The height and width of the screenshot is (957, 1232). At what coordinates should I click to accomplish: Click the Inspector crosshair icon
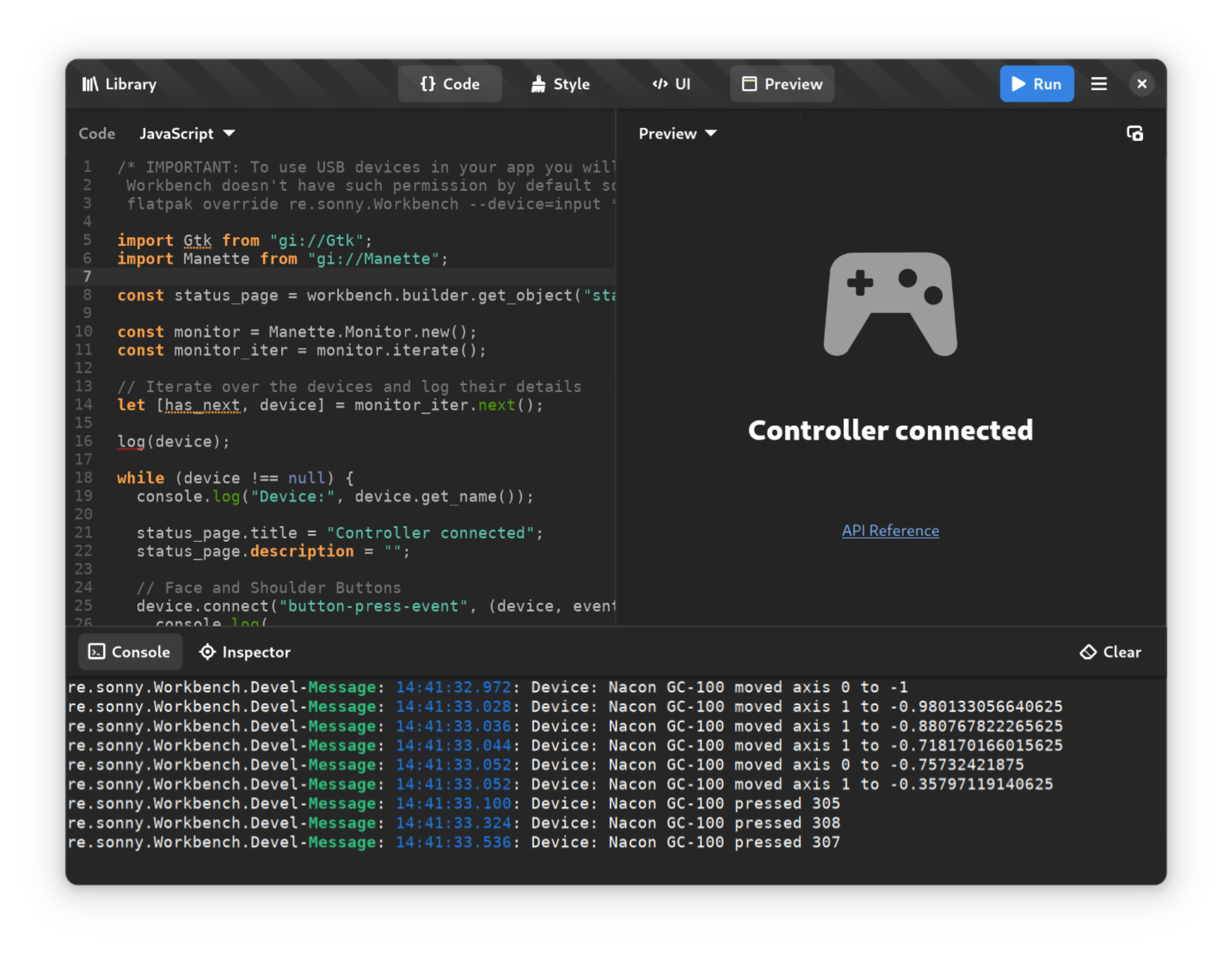pos(207,652)
